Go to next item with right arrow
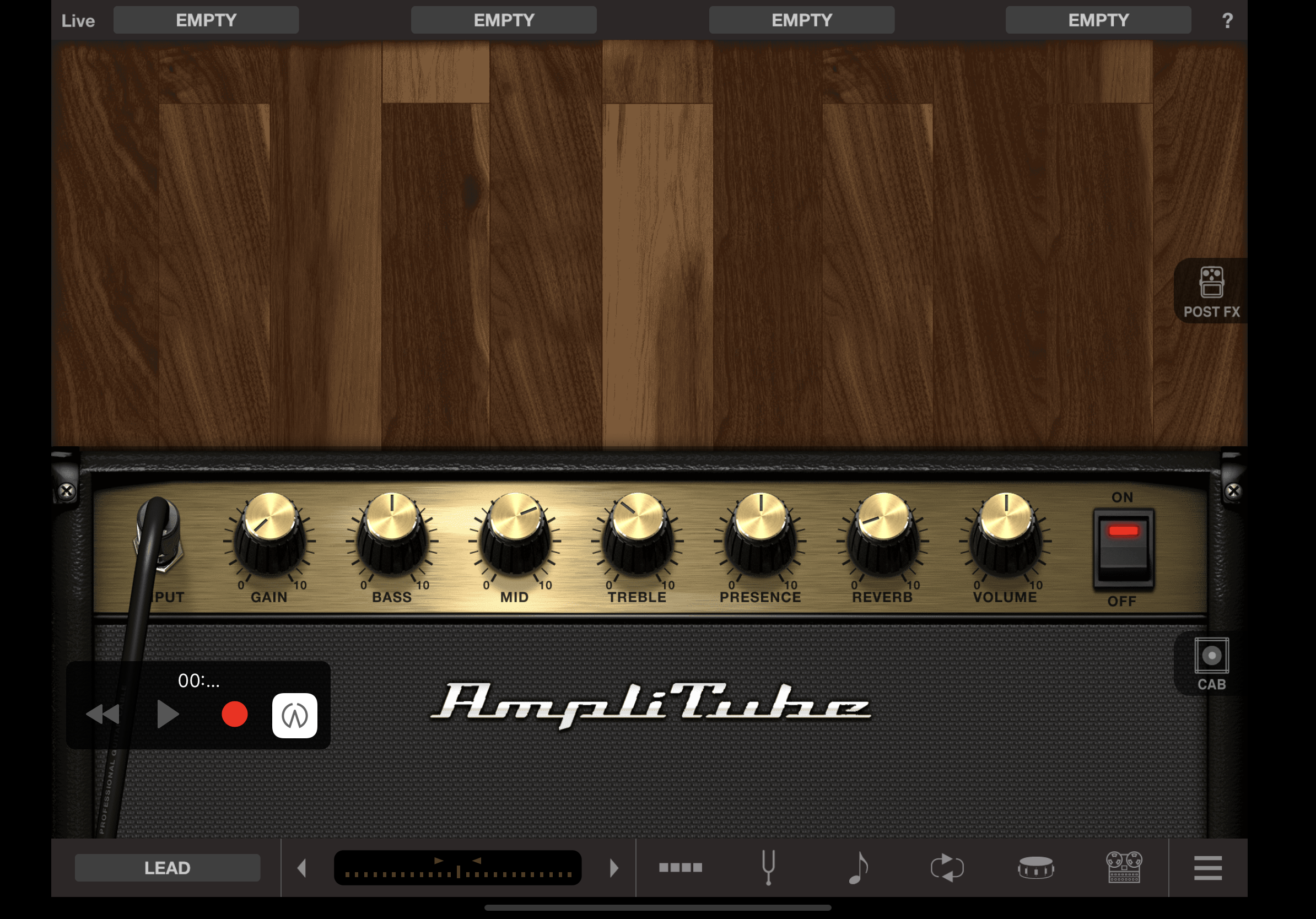The width and height of the screenshot is (1316, 919). point(614,867)
